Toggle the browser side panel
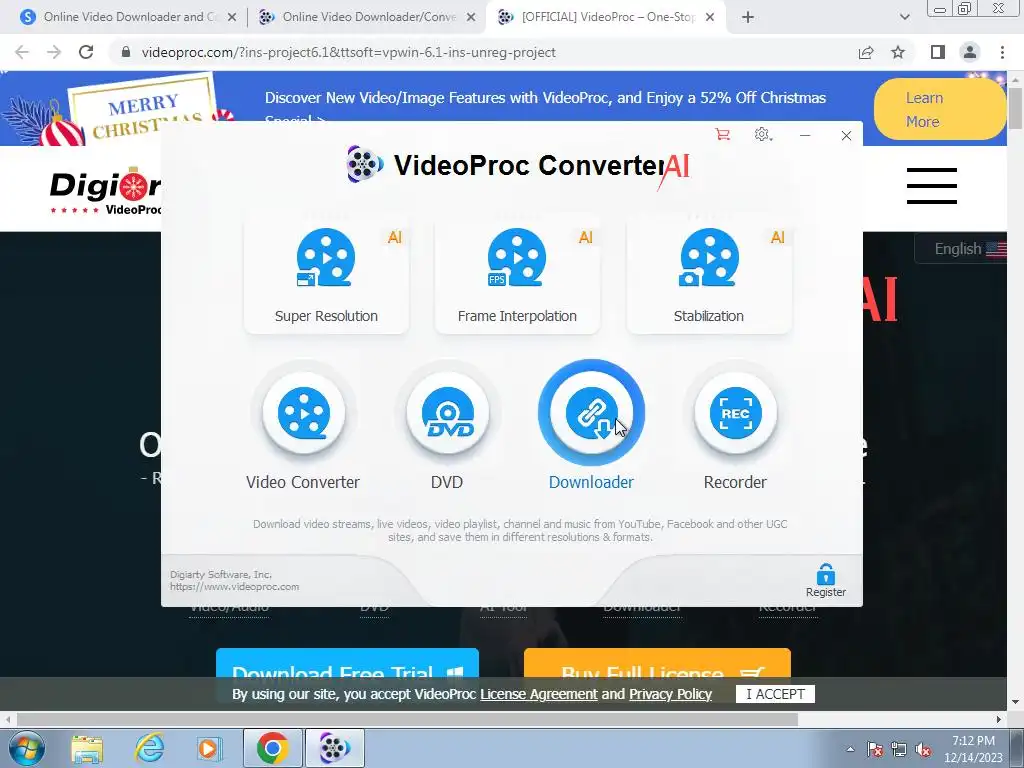 click(x=938, y=52)
